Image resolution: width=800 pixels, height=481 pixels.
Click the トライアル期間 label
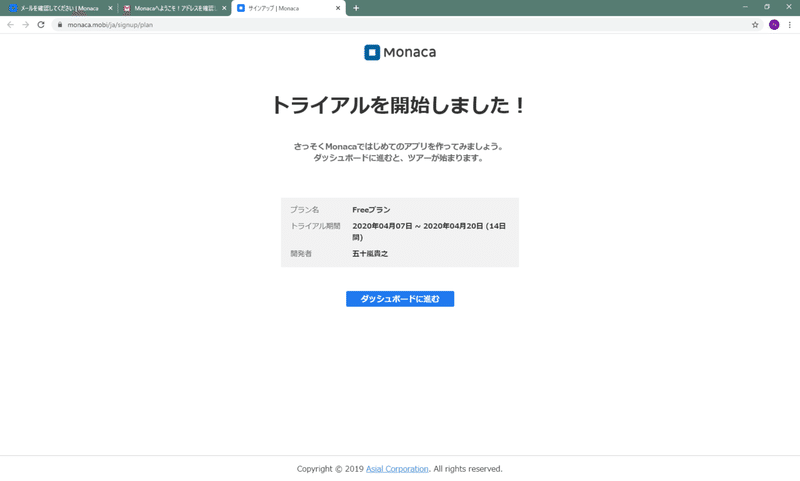(315, 226)
